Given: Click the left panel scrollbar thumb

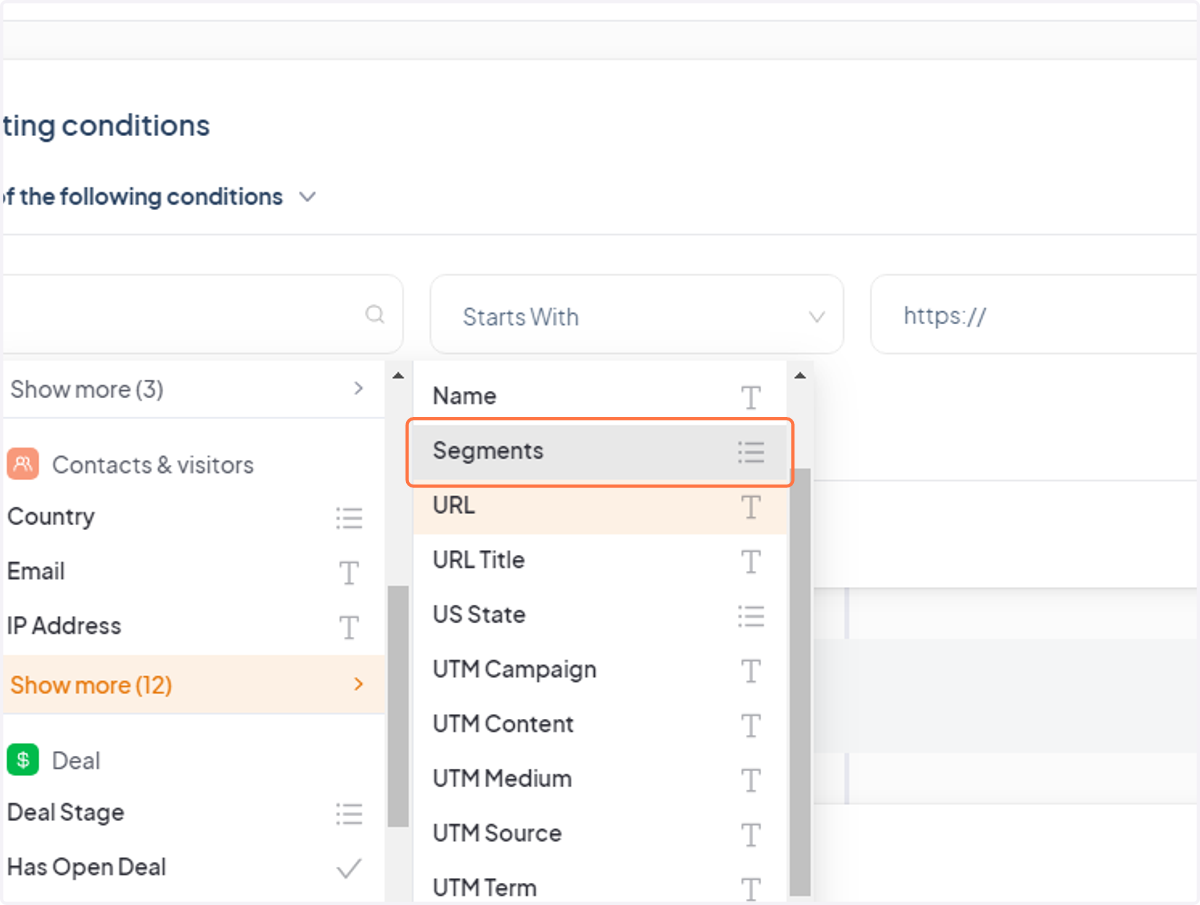Looking at the screenshot, I should click(398, 706).
